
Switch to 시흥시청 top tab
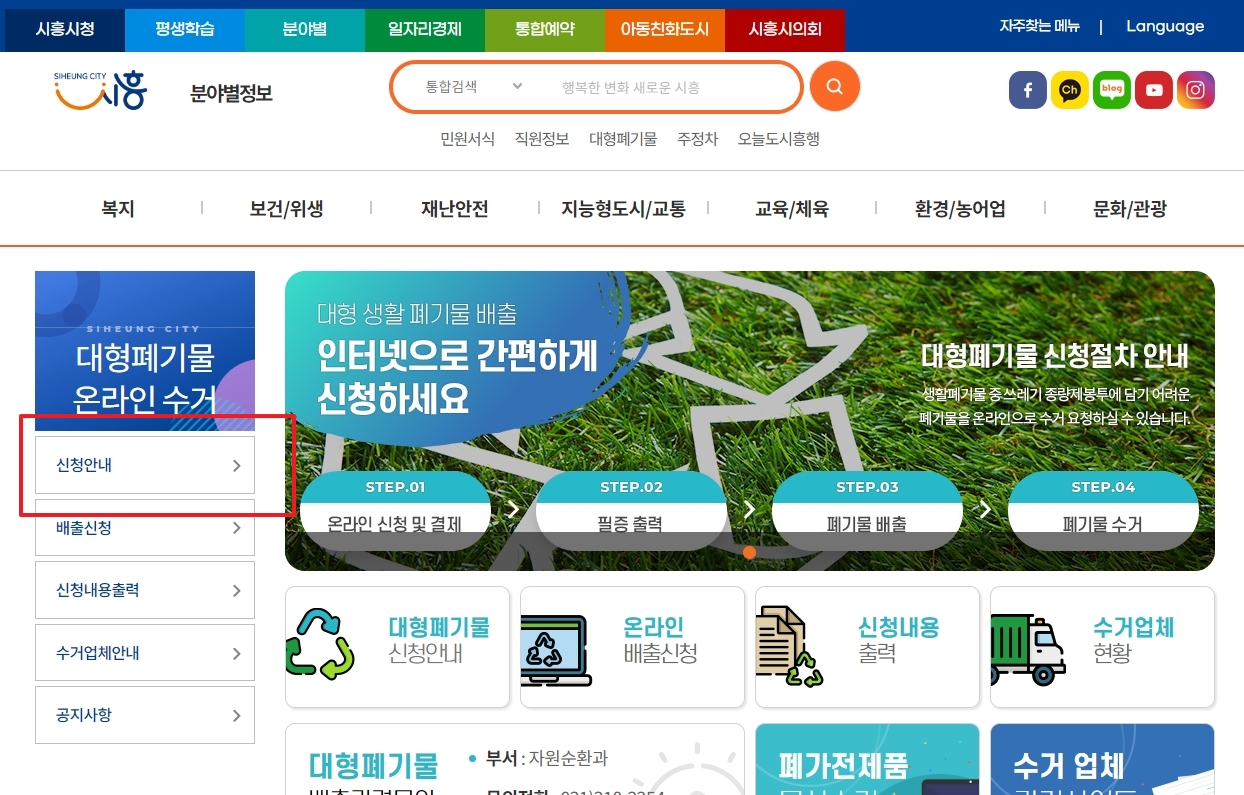click(65, 29)
